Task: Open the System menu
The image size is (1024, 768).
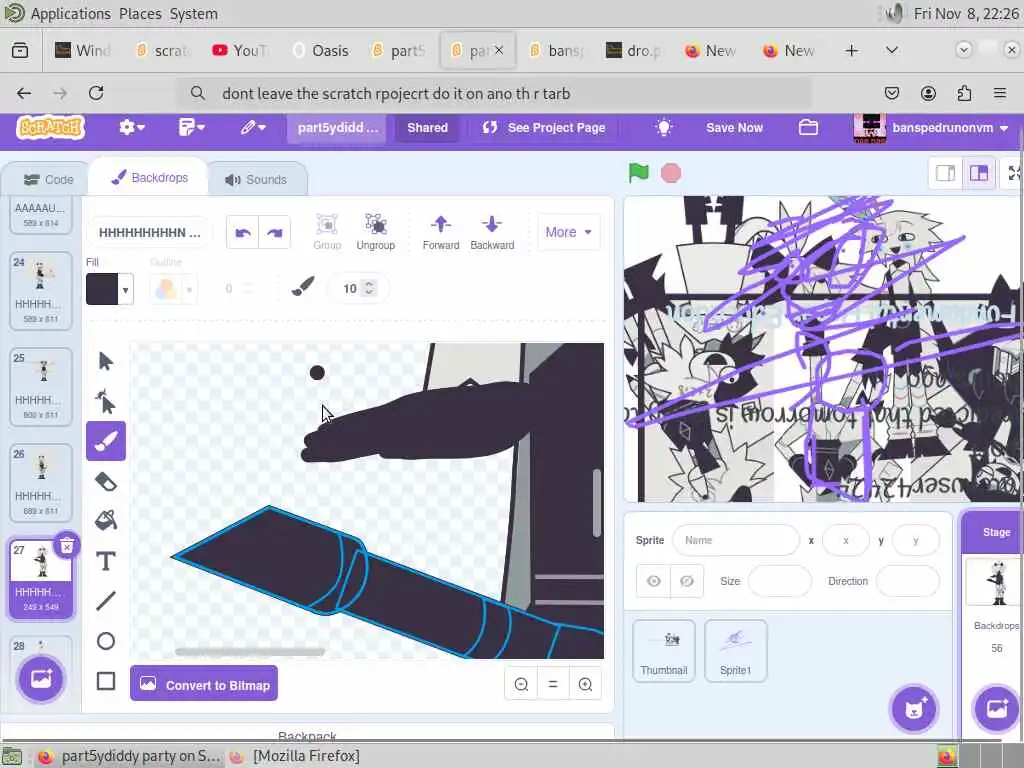Action: (x=194, y=14)
